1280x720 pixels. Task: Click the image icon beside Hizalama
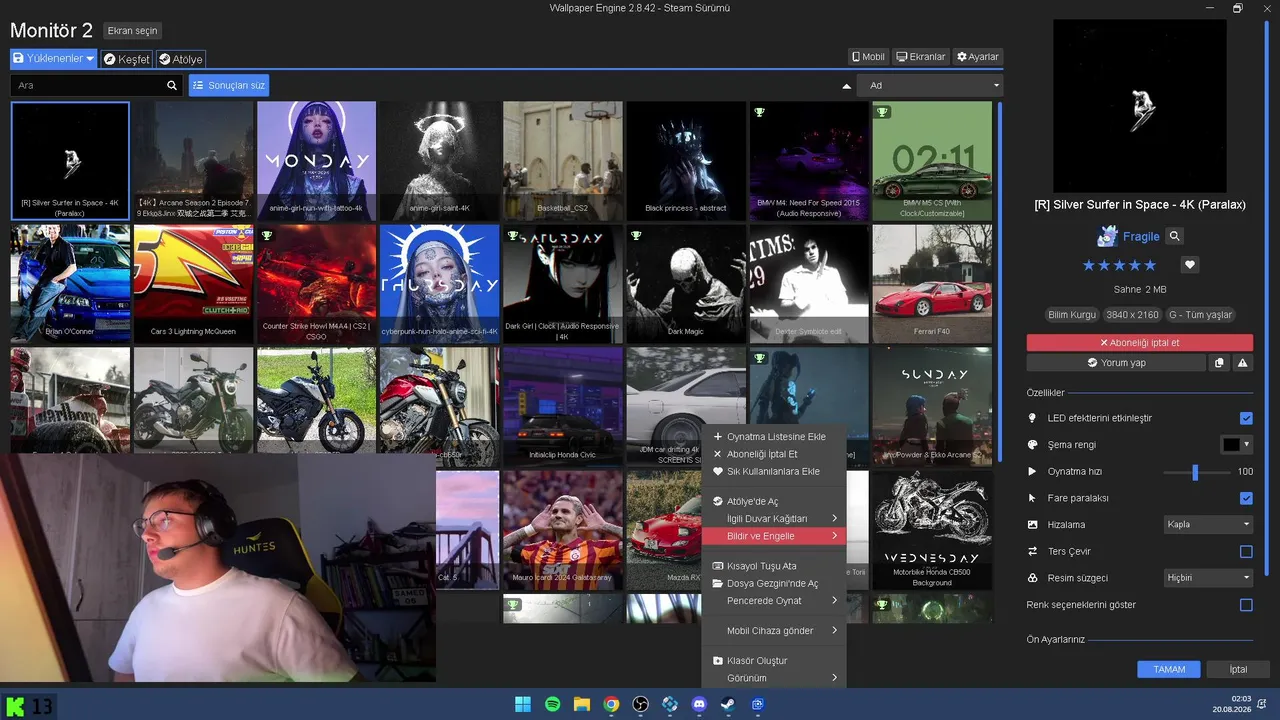(x=1033, y=524)
